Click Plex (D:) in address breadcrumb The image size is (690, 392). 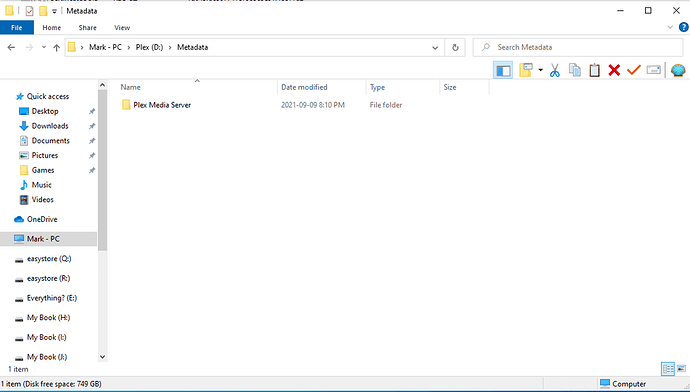149,47
